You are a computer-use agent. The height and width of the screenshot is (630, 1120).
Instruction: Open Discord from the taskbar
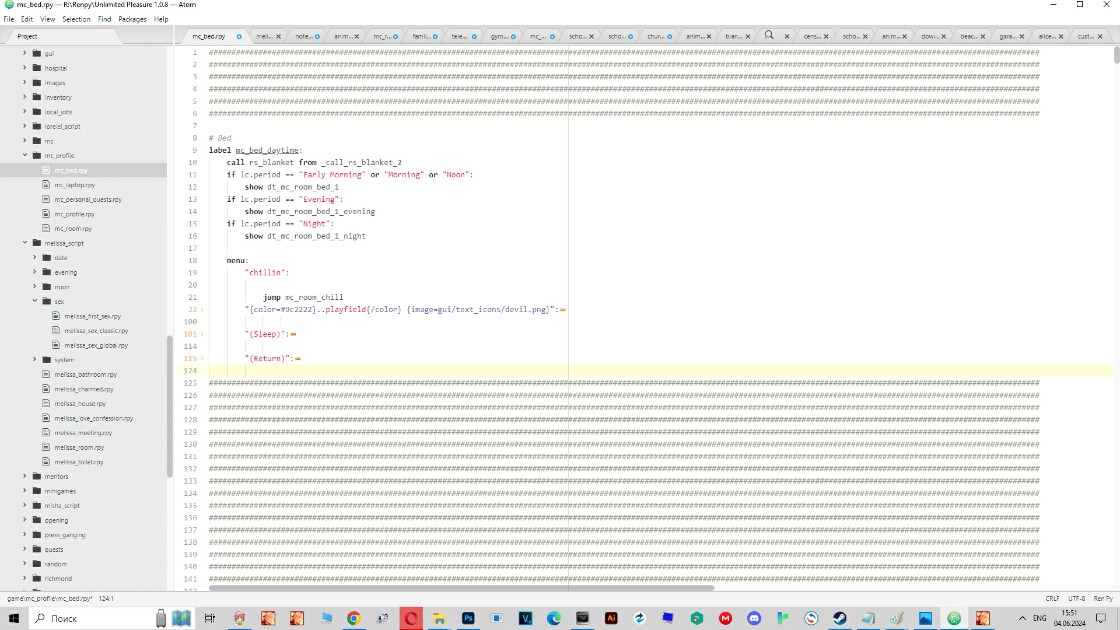[x=754, y=619]
